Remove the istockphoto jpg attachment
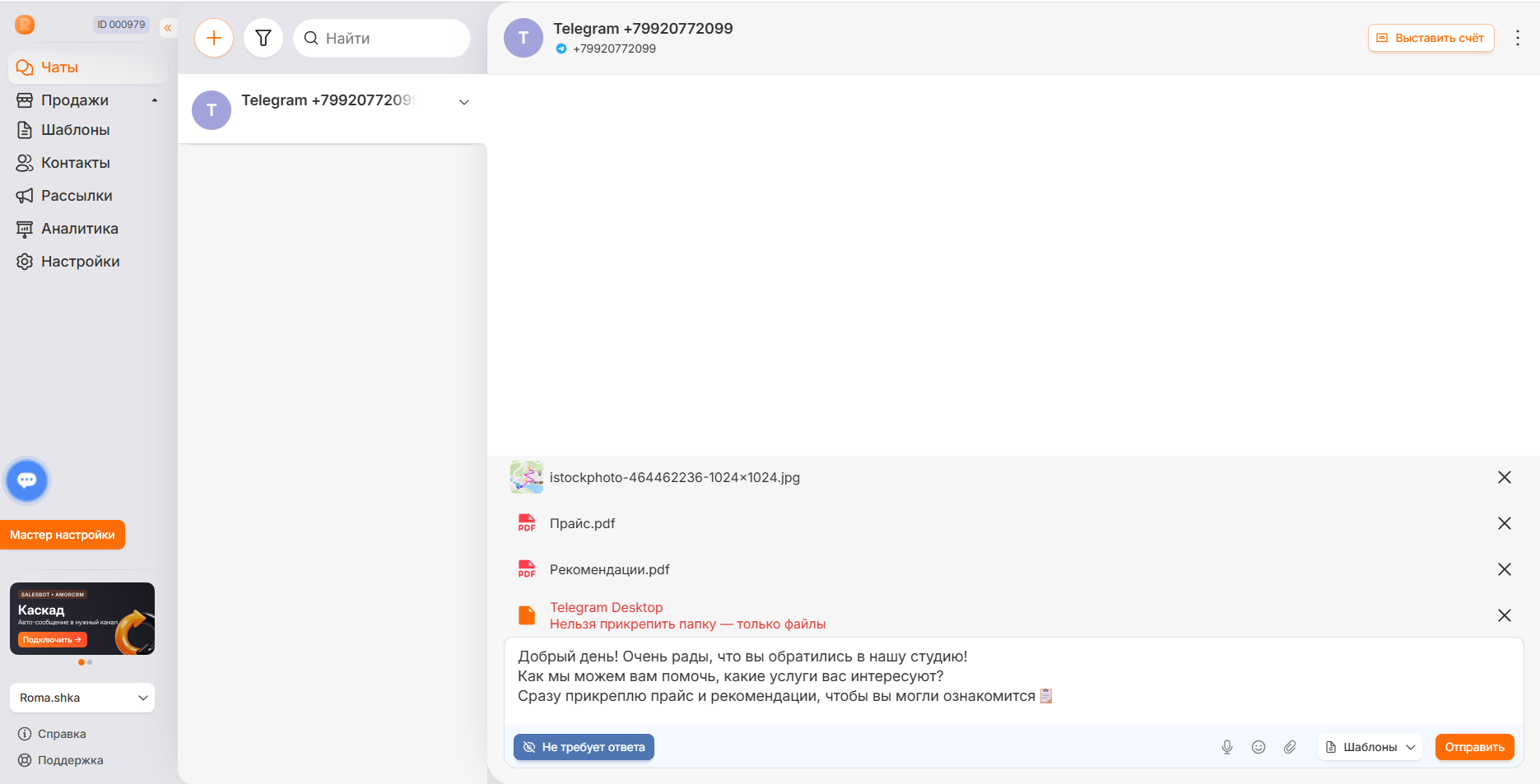The image size is (1540, 784). (x=1505, y=477)
